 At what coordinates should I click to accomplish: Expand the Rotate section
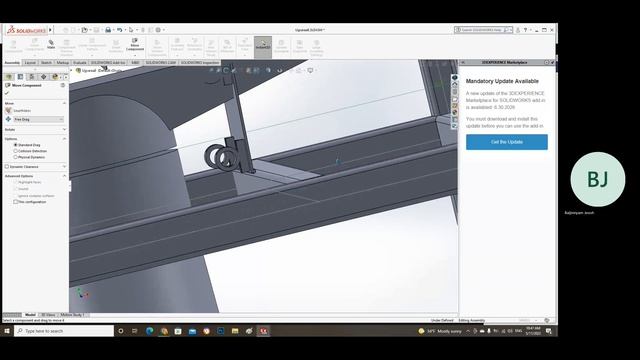(x=64, y=129)
